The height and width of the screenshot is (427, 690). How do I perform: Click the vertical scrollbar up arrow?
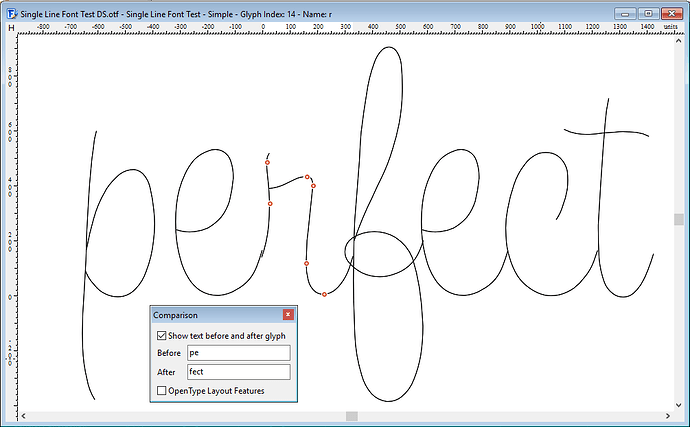[x=679, y=40]
